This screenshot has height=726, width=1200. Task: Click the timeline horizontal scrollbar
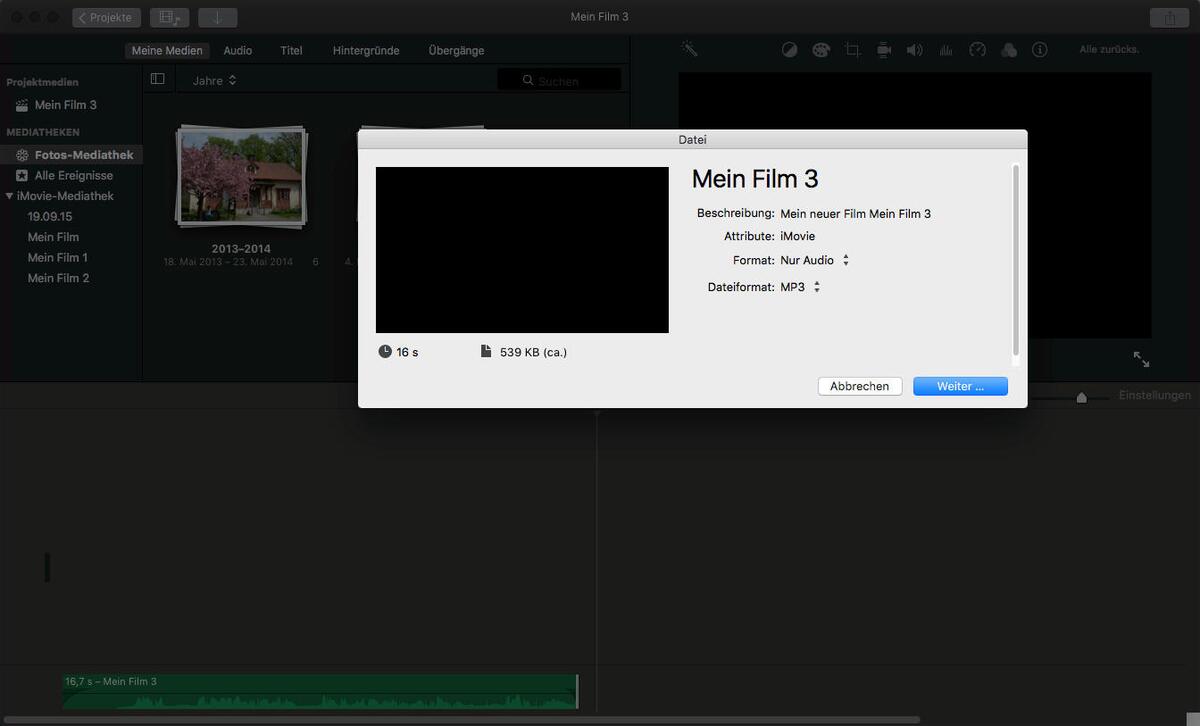point(460,719)
